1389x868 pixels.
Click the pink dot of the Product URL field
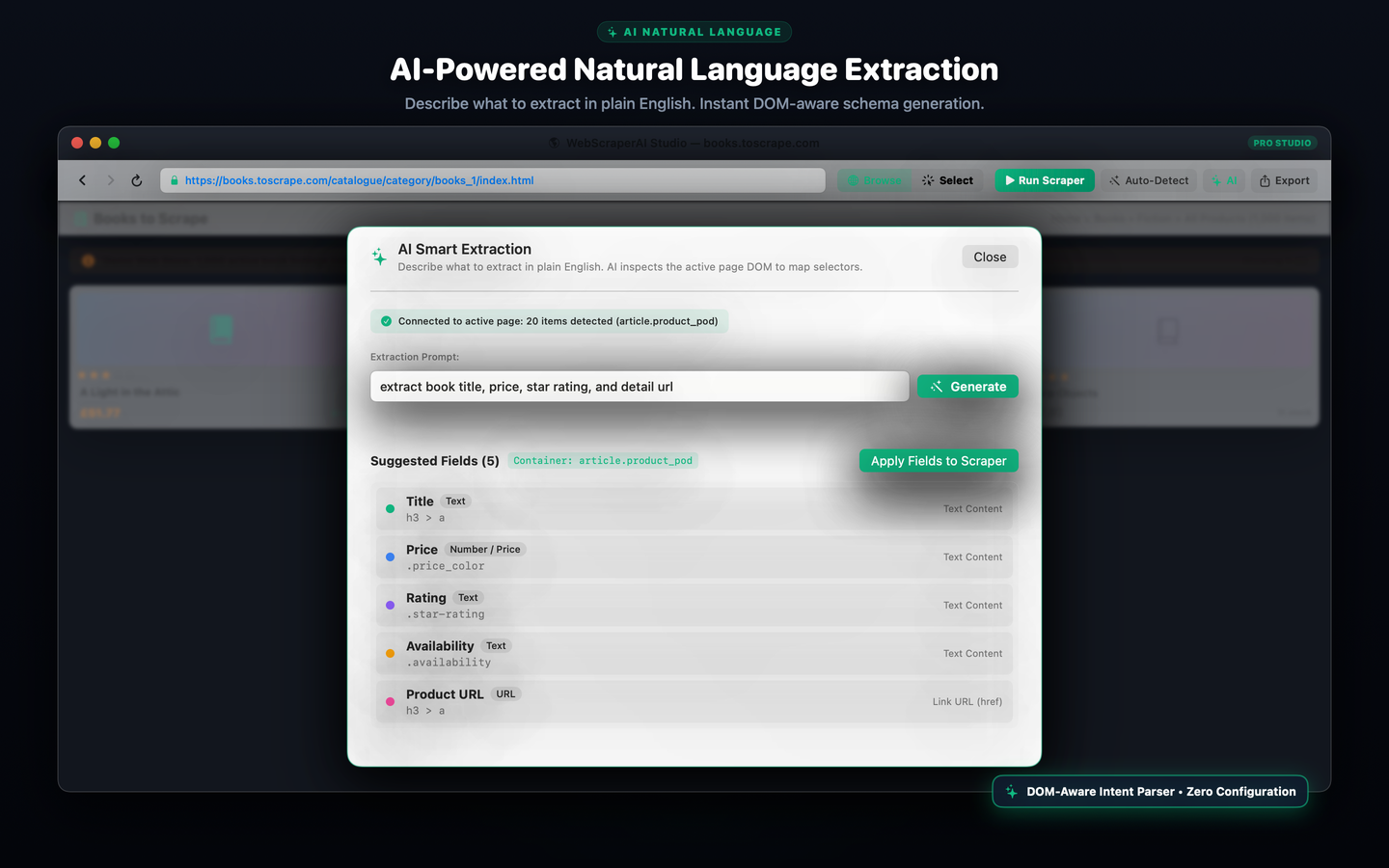click(390, 702)
